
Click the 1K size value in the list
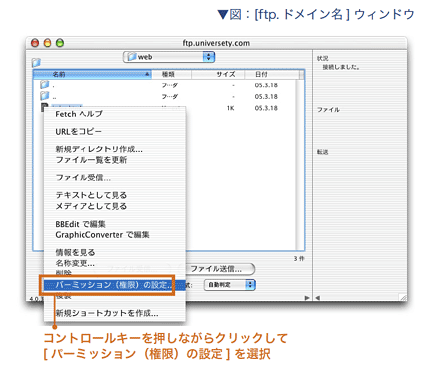point(230,108)
